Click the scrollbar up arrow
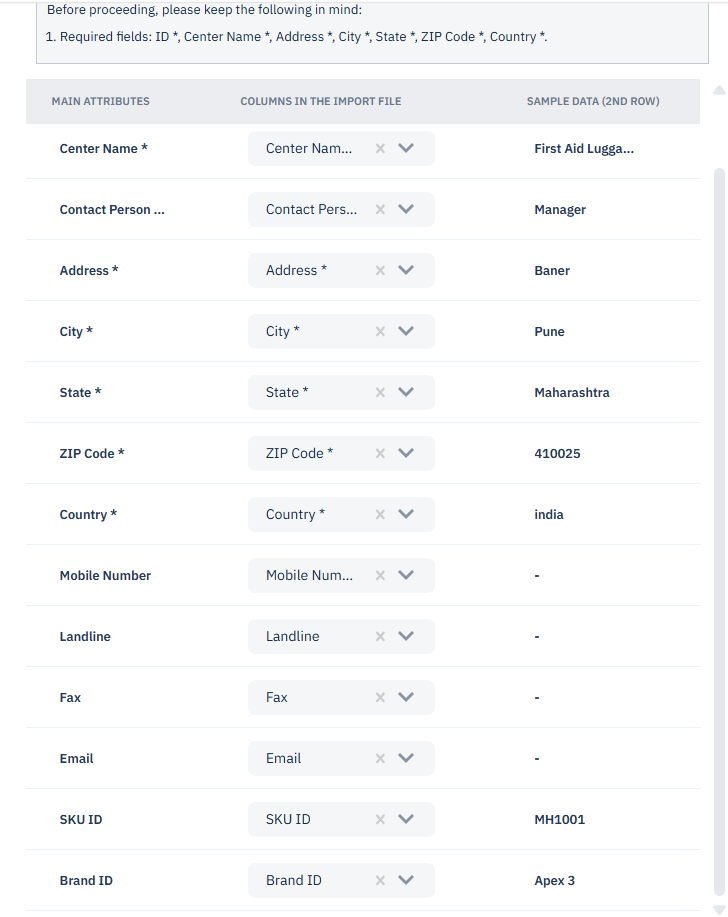The height and width of the screenshot is (917, 728). pos(718,91)
